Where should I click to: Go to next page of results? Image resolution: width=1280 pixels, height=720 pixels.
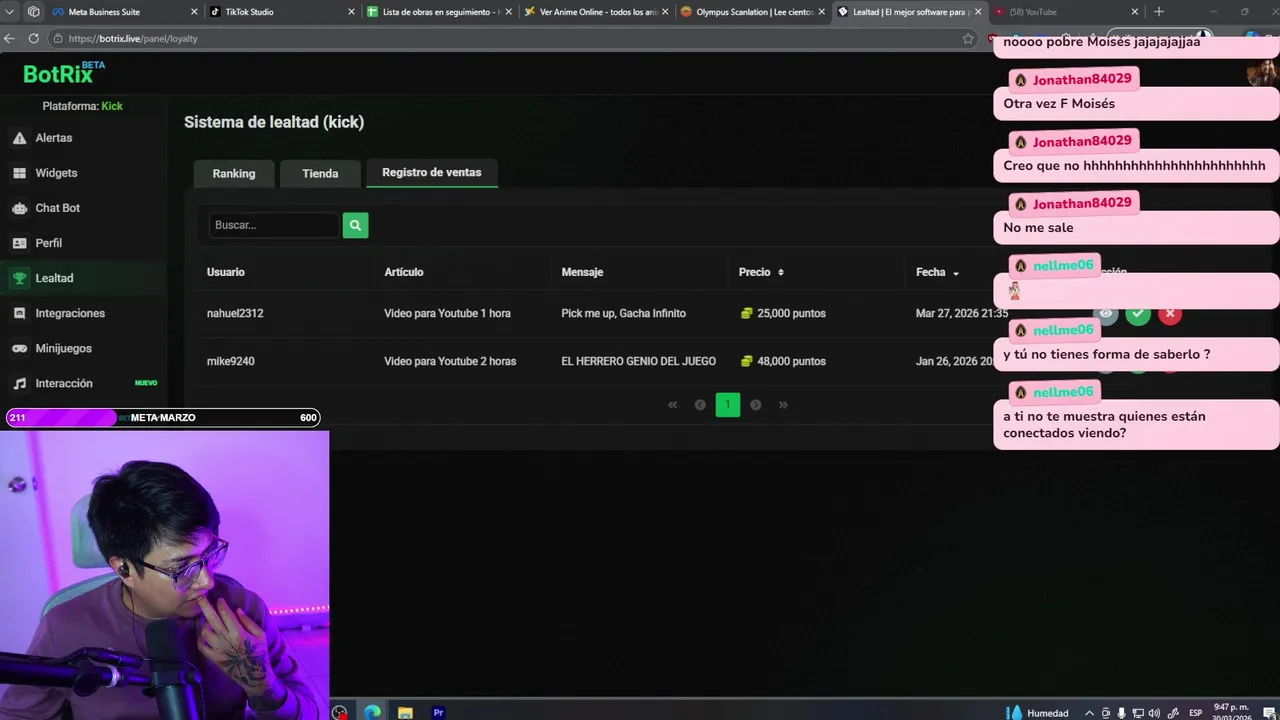pyautogui.click(x=756, y=405)
